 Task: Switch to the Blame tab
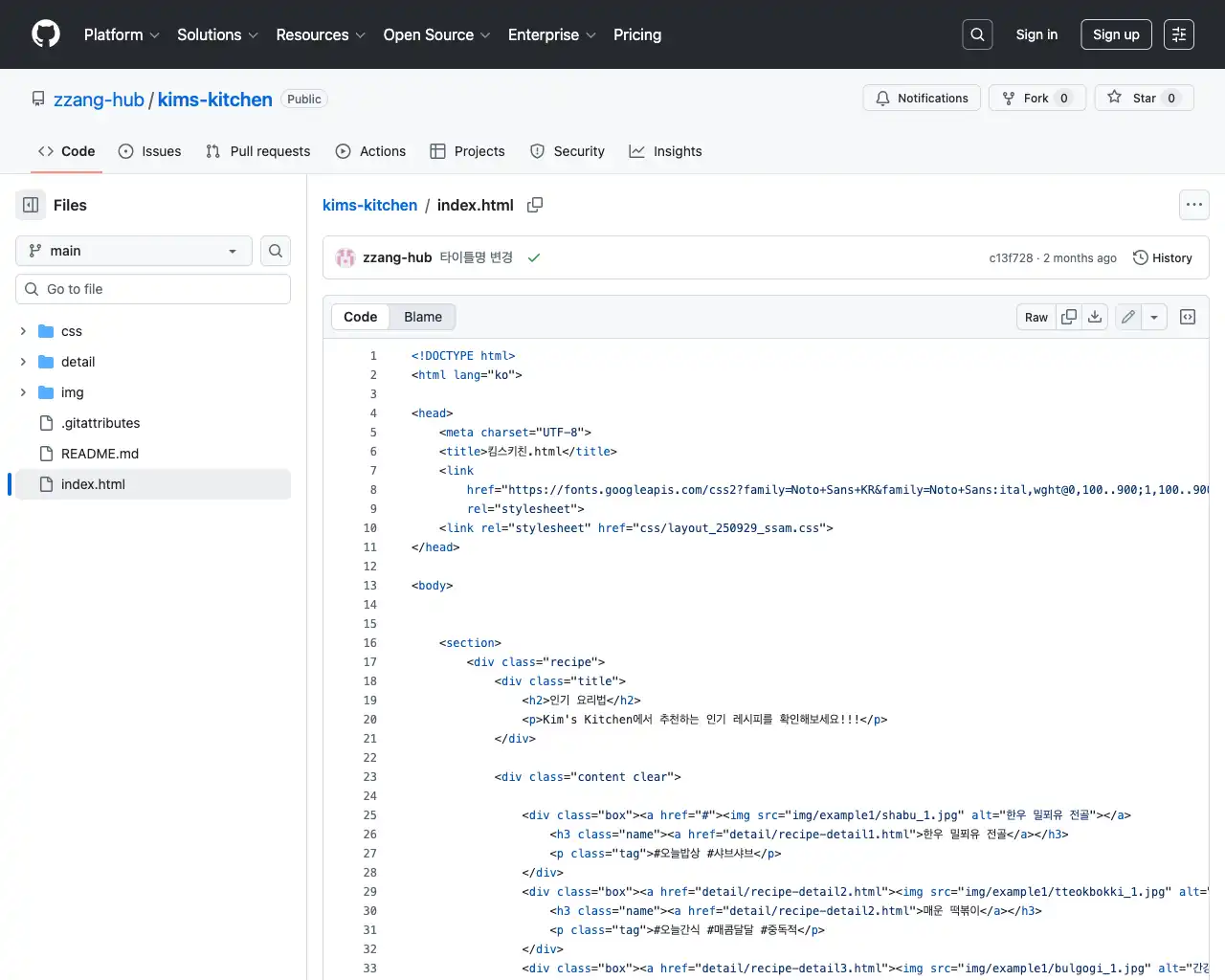click(x=422, y=317)
